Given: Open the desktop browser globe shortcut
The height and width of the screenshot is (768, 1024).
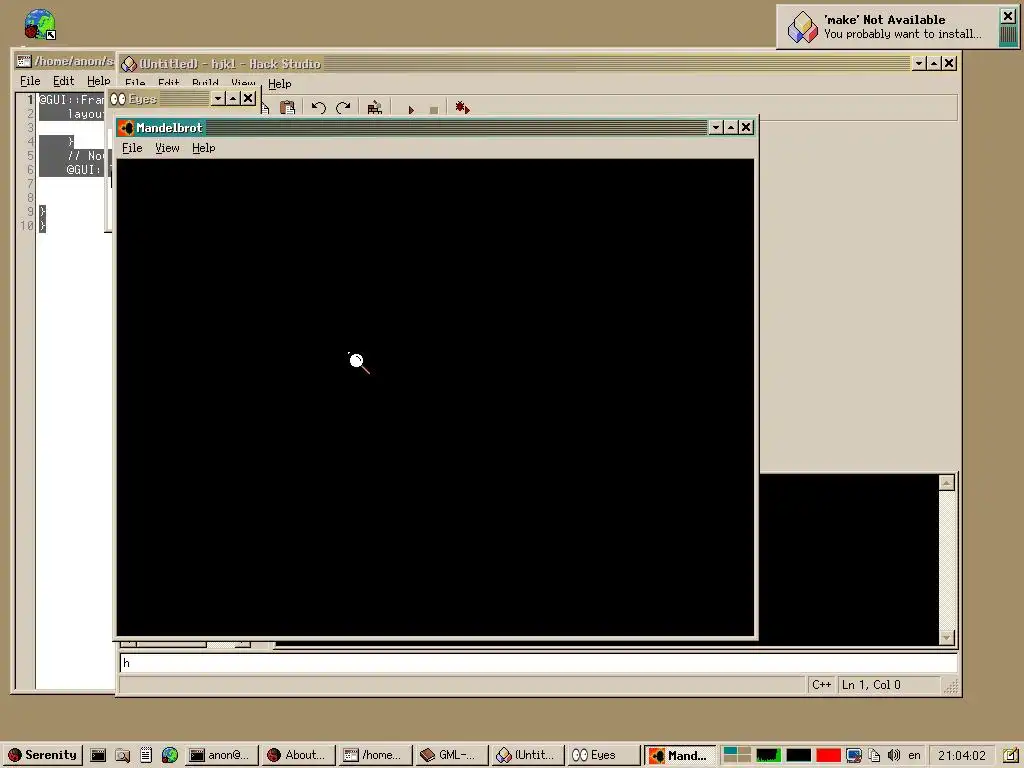Looking at the screenshot, I should [40, 24].
